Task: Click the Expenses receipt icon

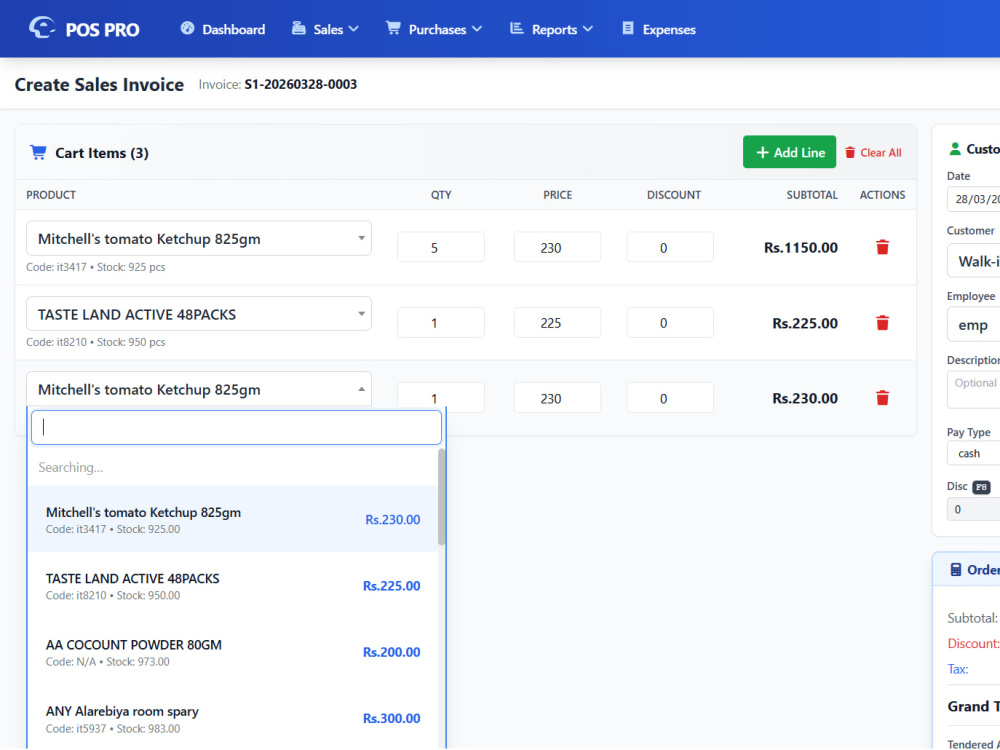Action: click(628, 28)
